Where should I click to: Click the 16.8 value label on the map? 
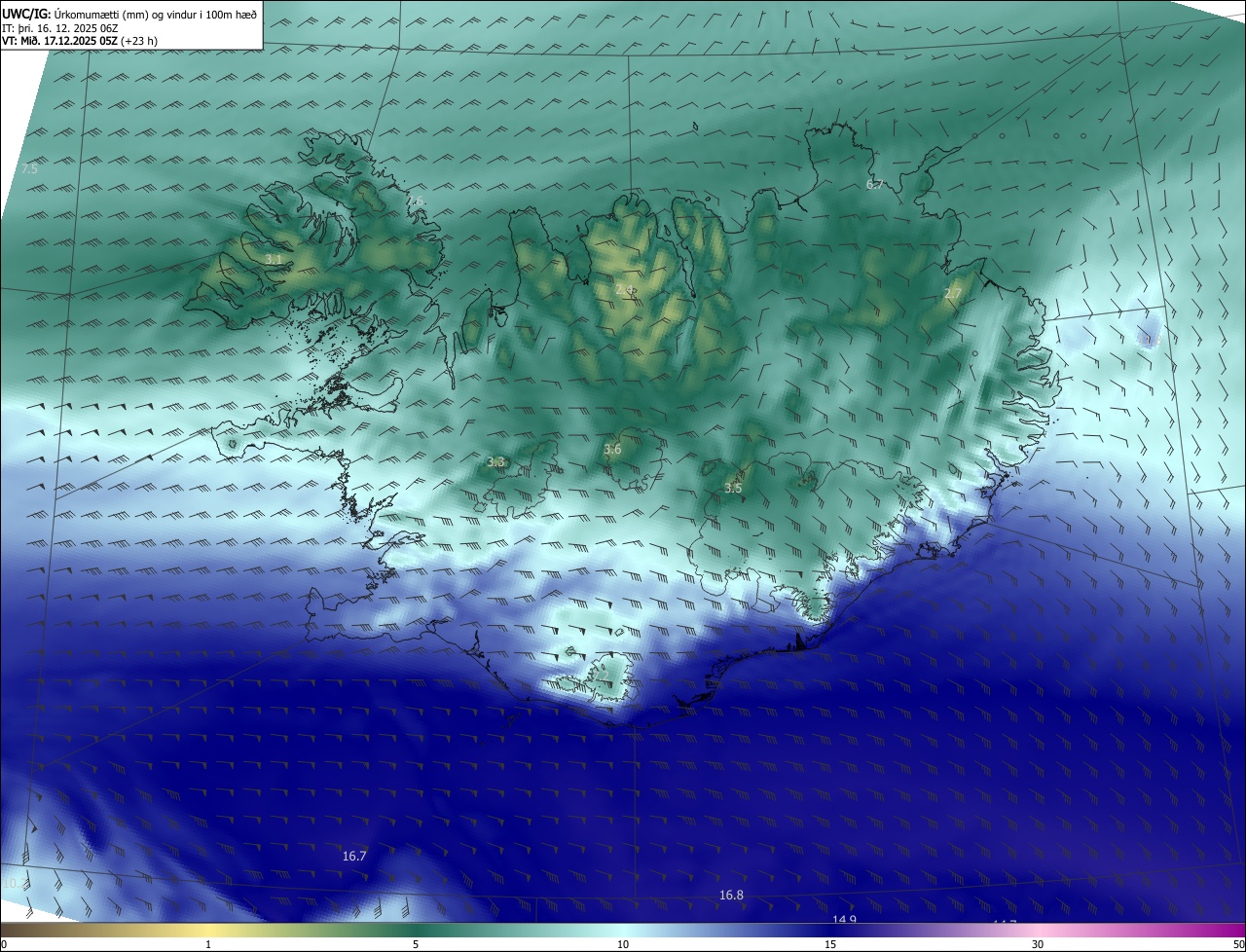tap(731, 896)
